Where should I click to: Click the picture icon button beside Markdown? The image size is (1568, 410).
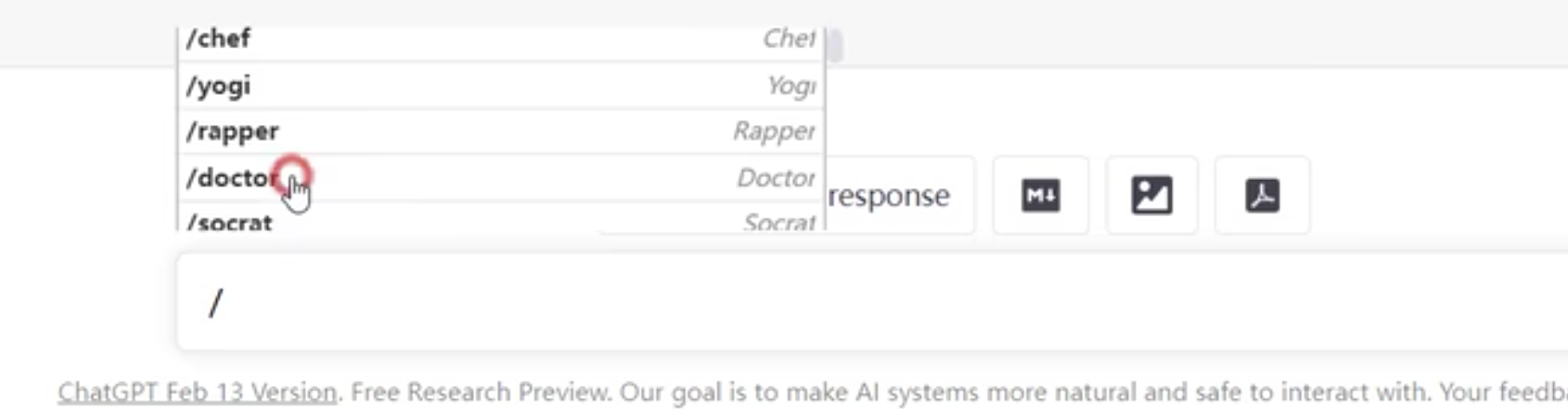(1151, 195)
